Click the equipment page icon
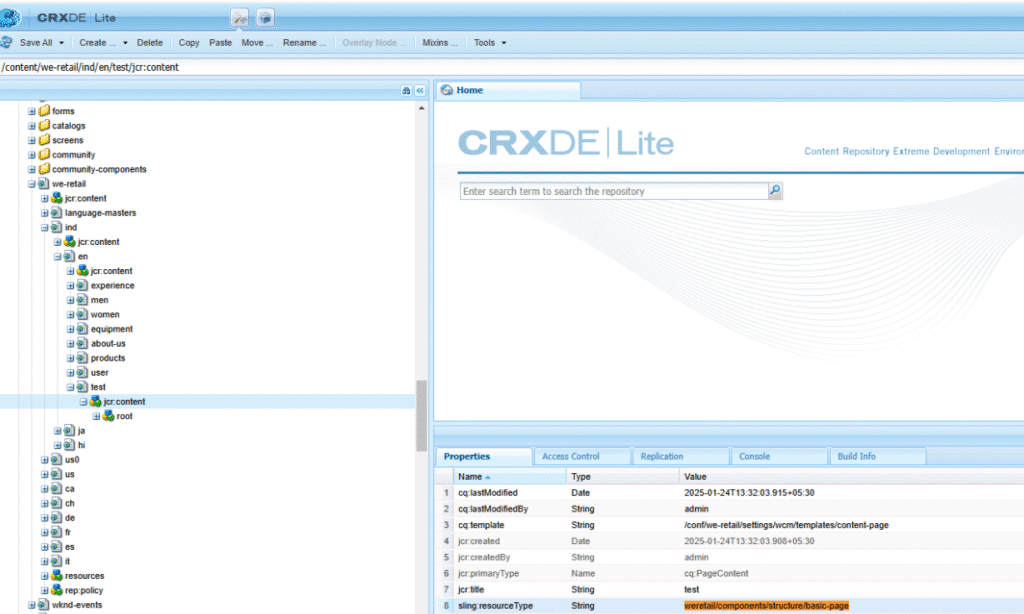1024x614 pixels. (82, 329)
